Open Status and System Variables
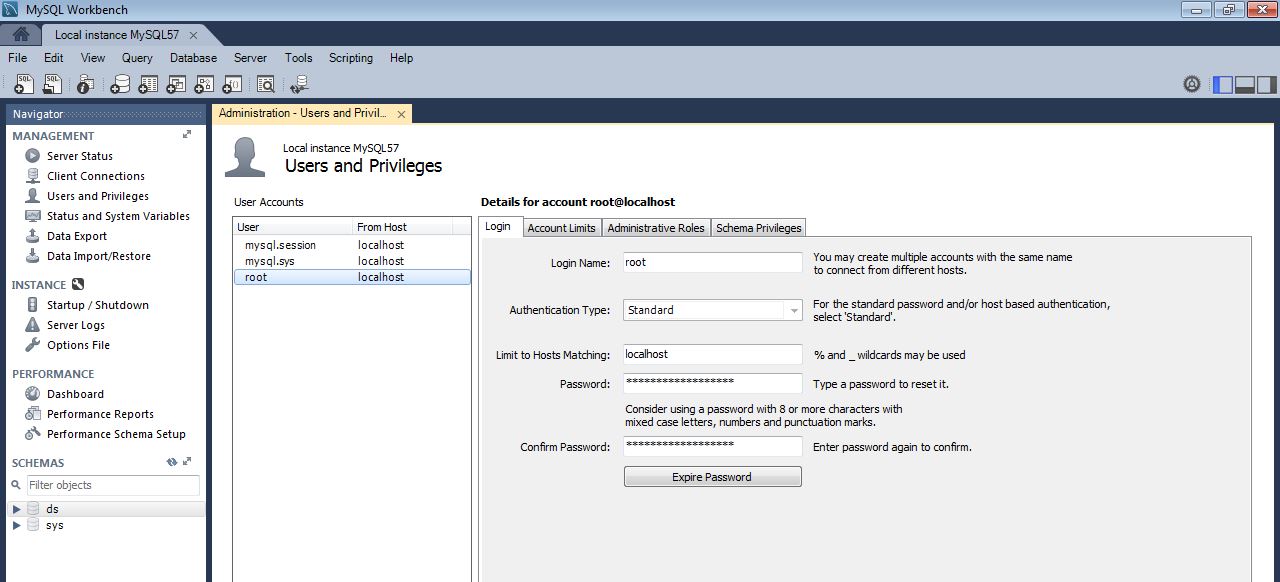Viewport: 1280px width, 582px height. (117, 216)
